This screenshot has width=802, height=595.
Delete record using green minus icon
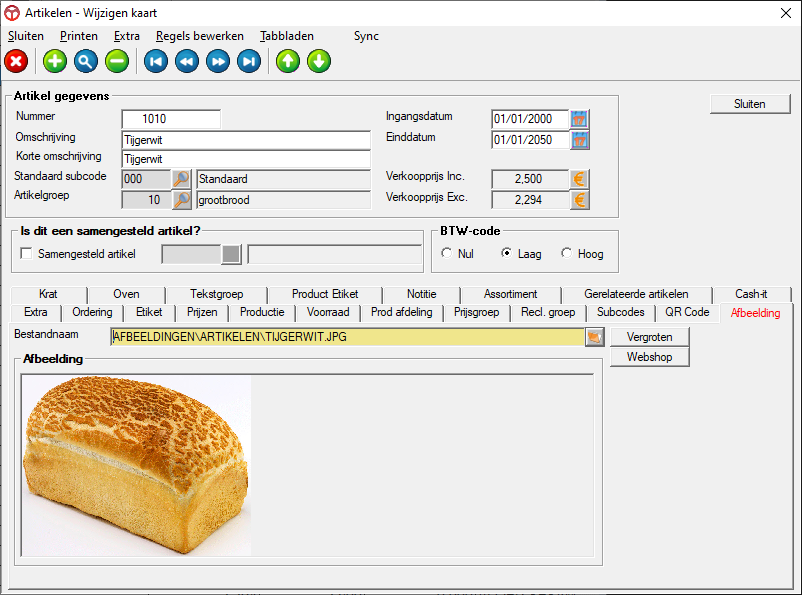pos(117,61)
